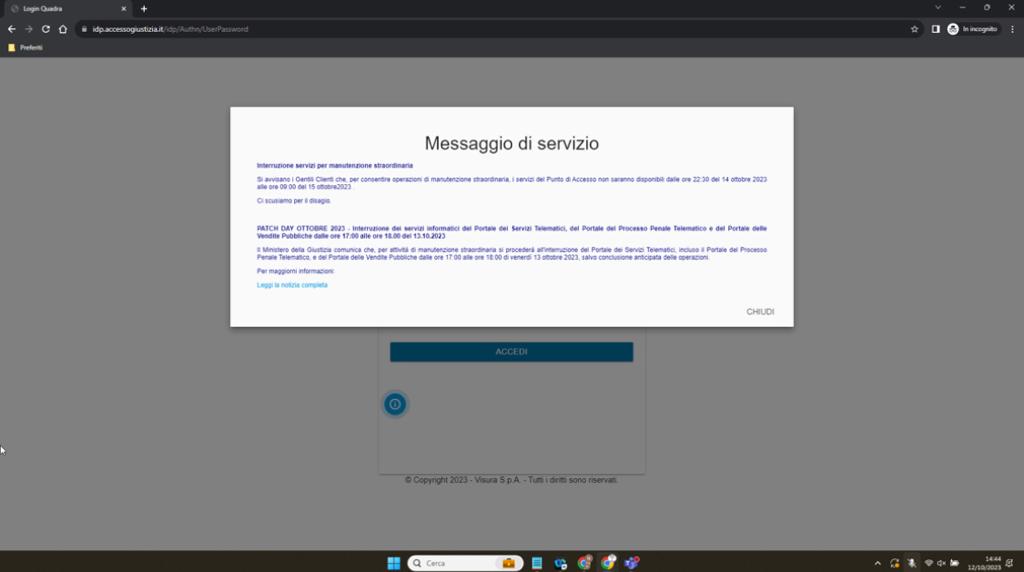Image resolution: width=1024 pixels, height=572 pixels.
Task: Go back using the browser back arrow
Action: point(12,29)
